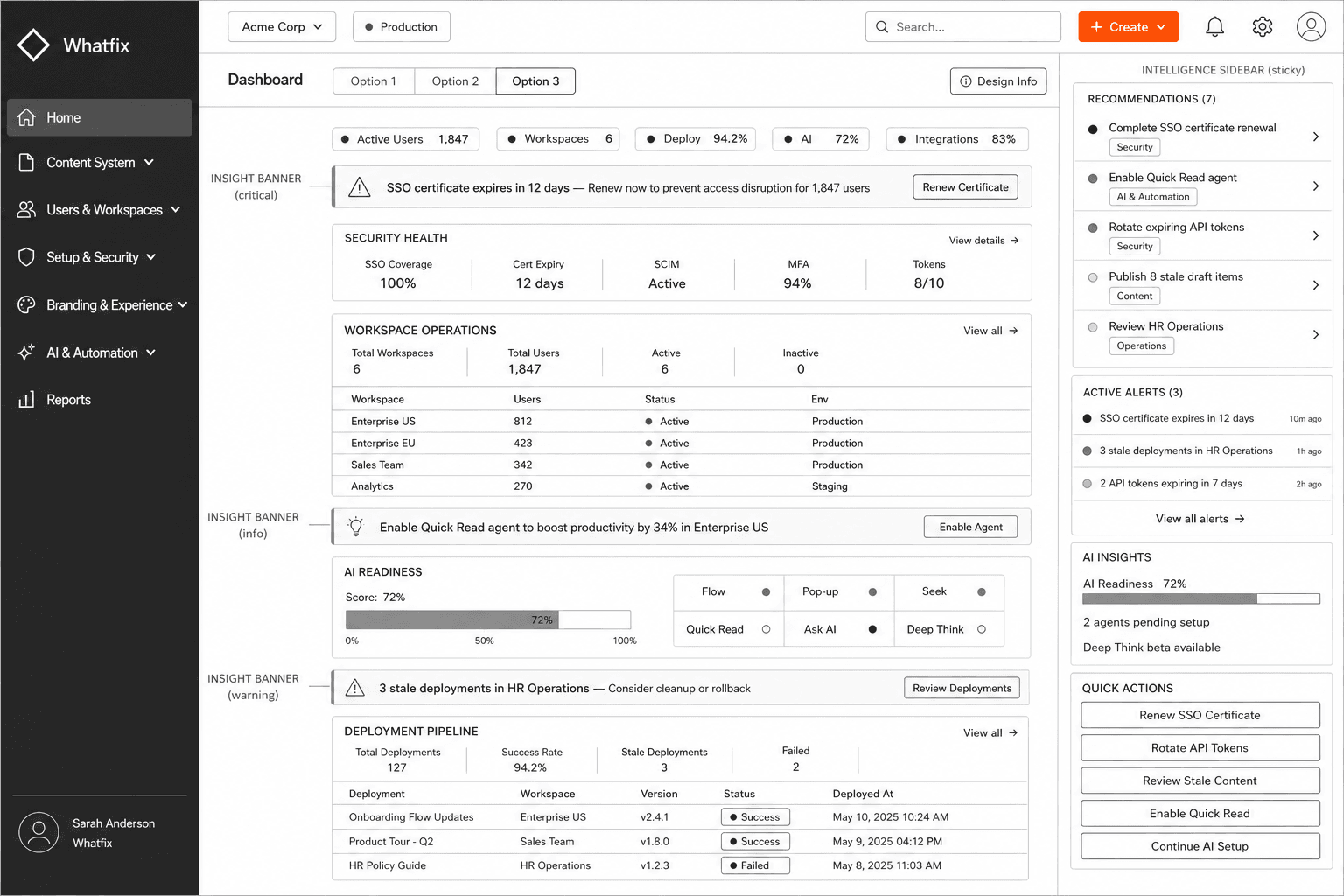Click the critical banner warning triangle
Image resolution: width=1344 pixels, height=896 pixels.
[359, 187]
